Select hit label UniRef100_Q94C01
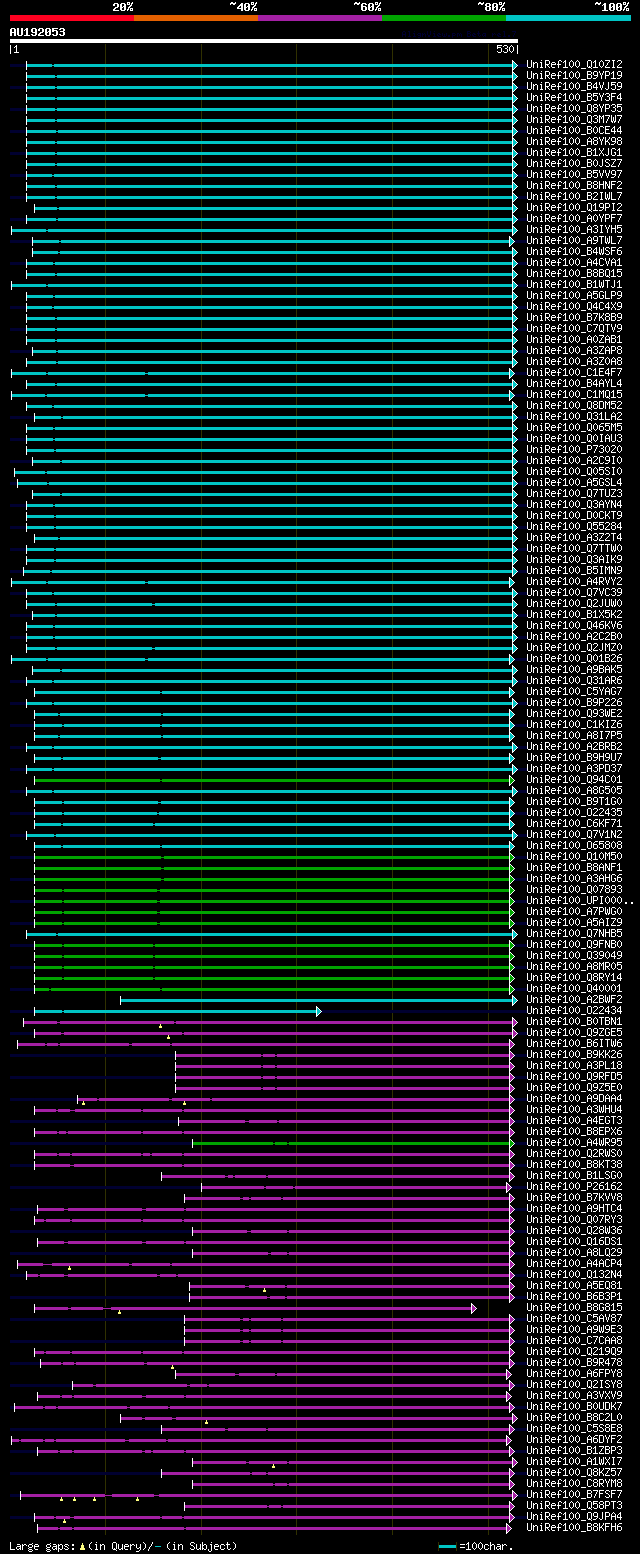Viewport: 640px width, 1554px height. 574,779
